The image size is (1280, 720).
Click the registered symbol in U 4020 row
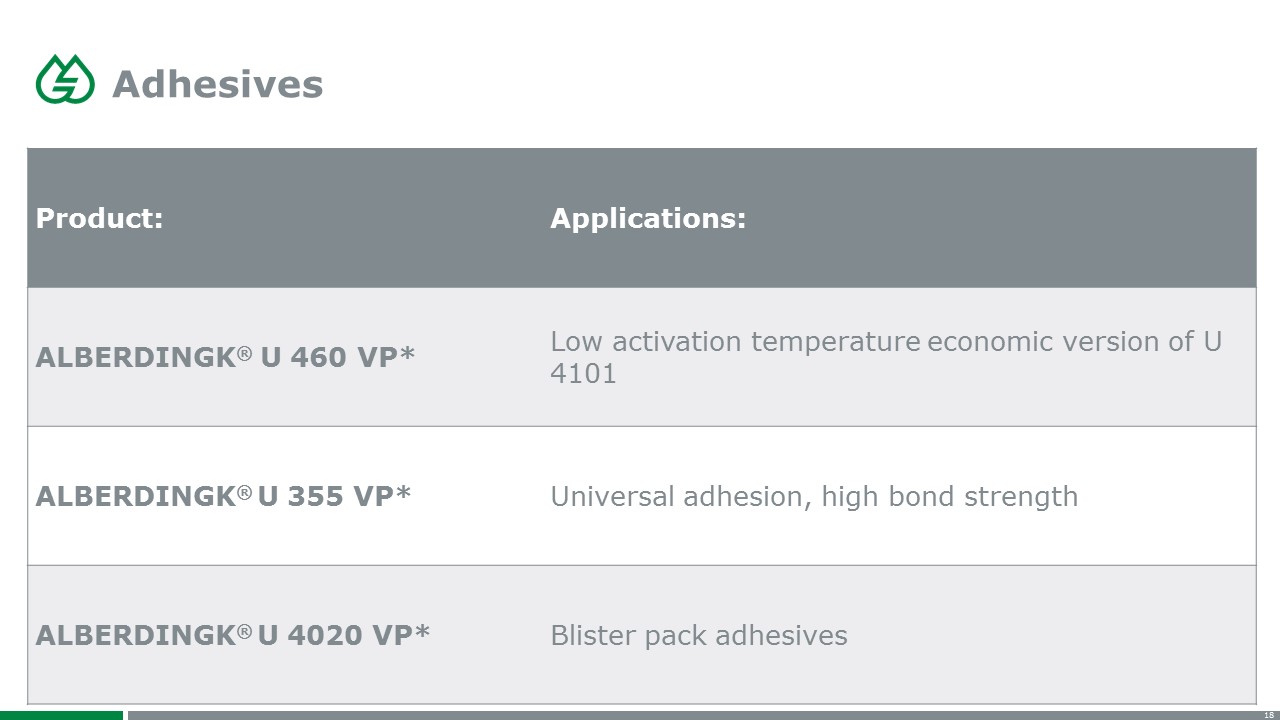tap(245, 631)
